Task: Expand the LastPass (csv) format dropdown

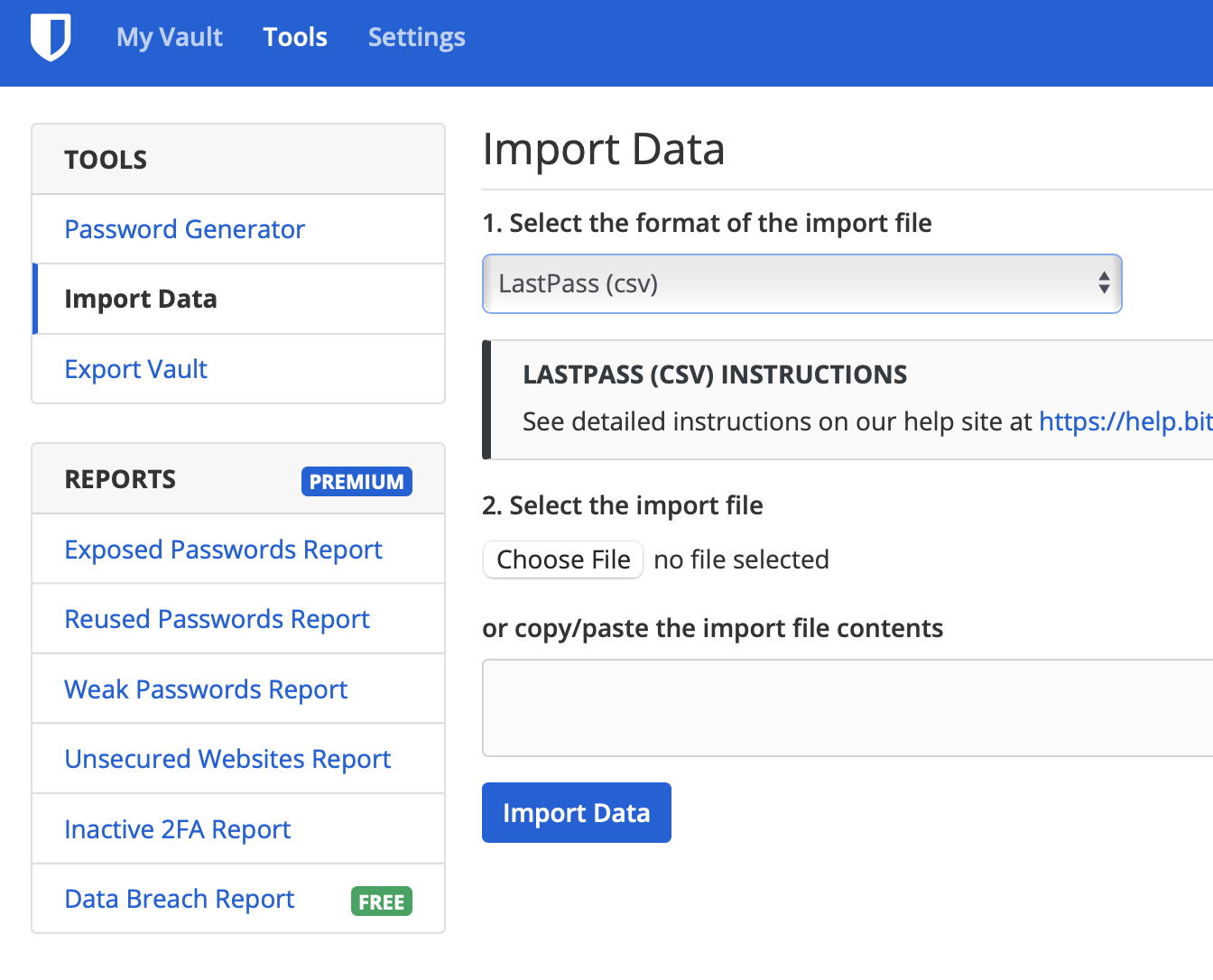Action: click(x=802, y=284)
